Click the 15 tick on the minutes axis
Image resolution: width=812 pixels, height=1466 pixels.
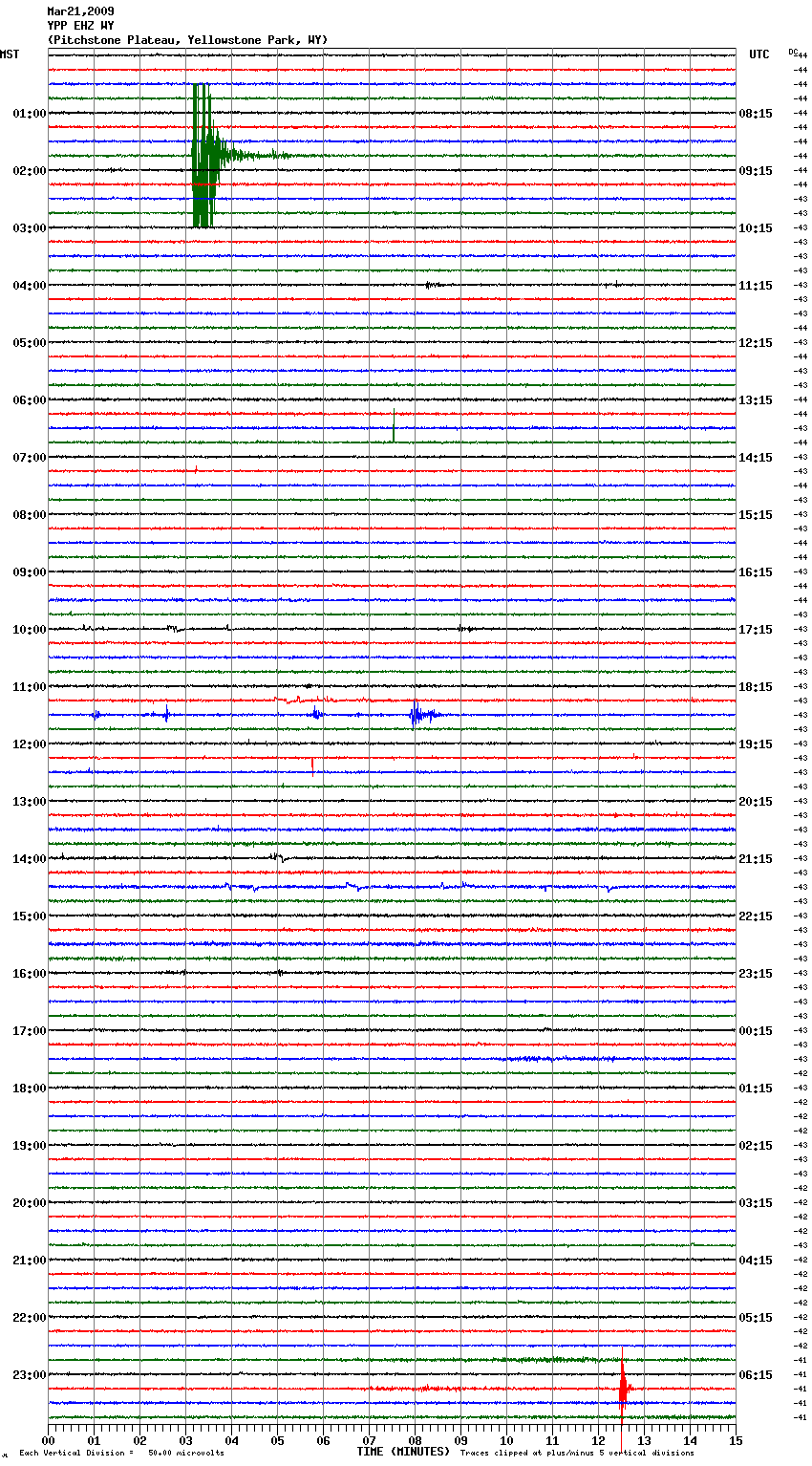[736, 1440]
